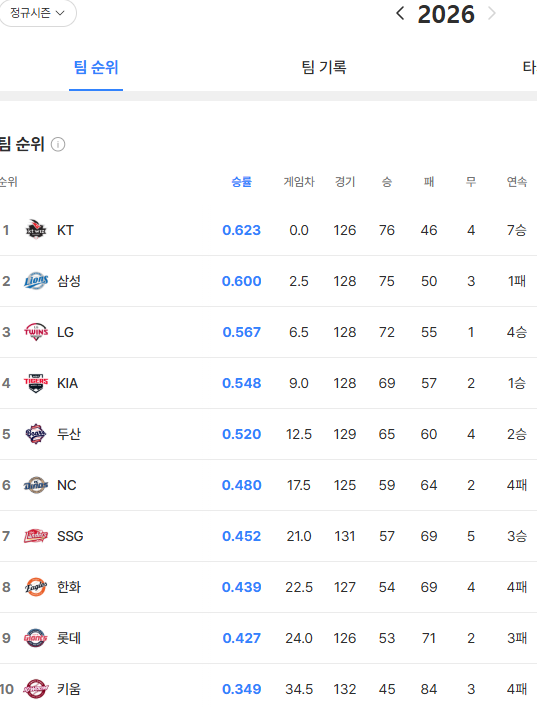
Task: Open the 롯데 team name link
Action: coord(69,638)
